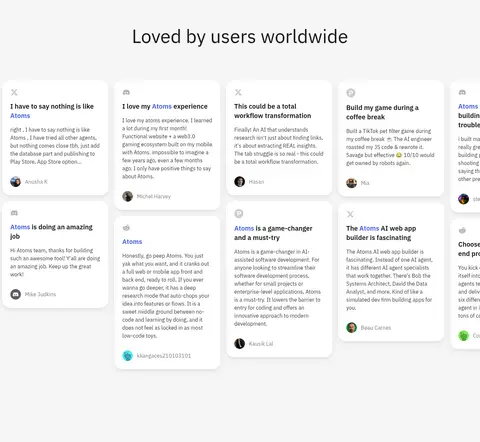The image size is (480, 442).
Task: Click the review text starting 'I love my atoms experience. I learned'
Action: (x=167, y=148)
